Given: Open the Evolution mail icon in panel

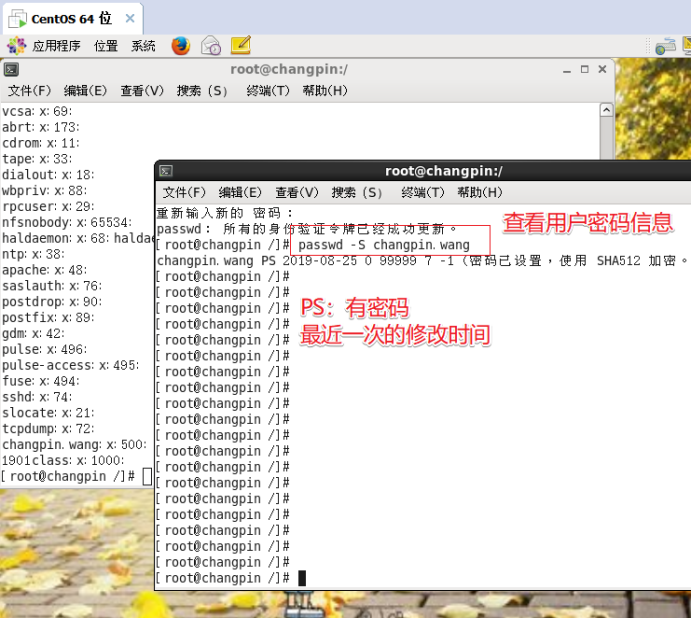Looking at the screenshot, I should [x=211, y=45].
